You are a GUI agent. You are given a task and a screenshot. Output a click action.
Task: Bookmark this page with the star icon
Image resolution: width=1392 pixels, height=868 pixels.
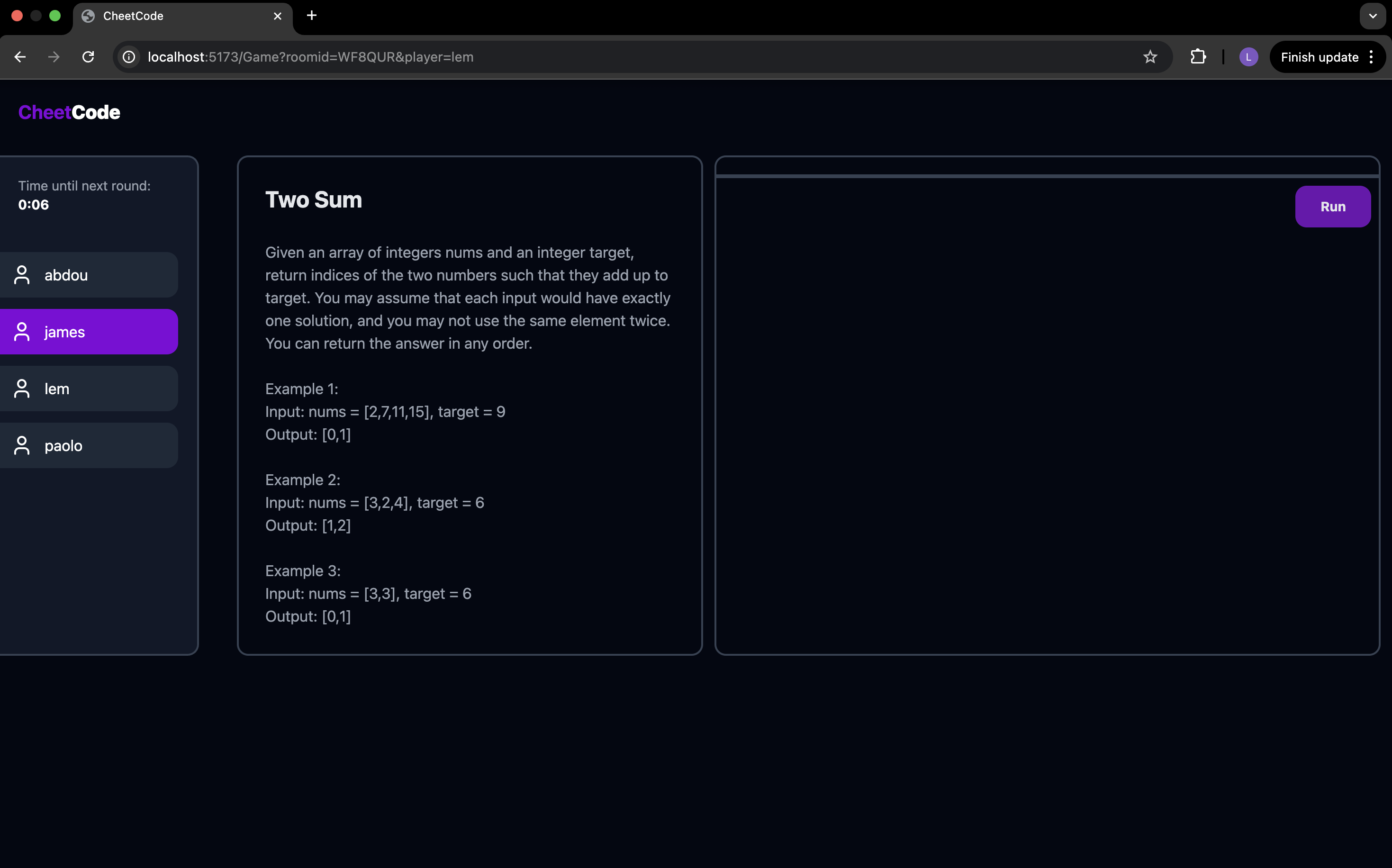pos(1150,57)
